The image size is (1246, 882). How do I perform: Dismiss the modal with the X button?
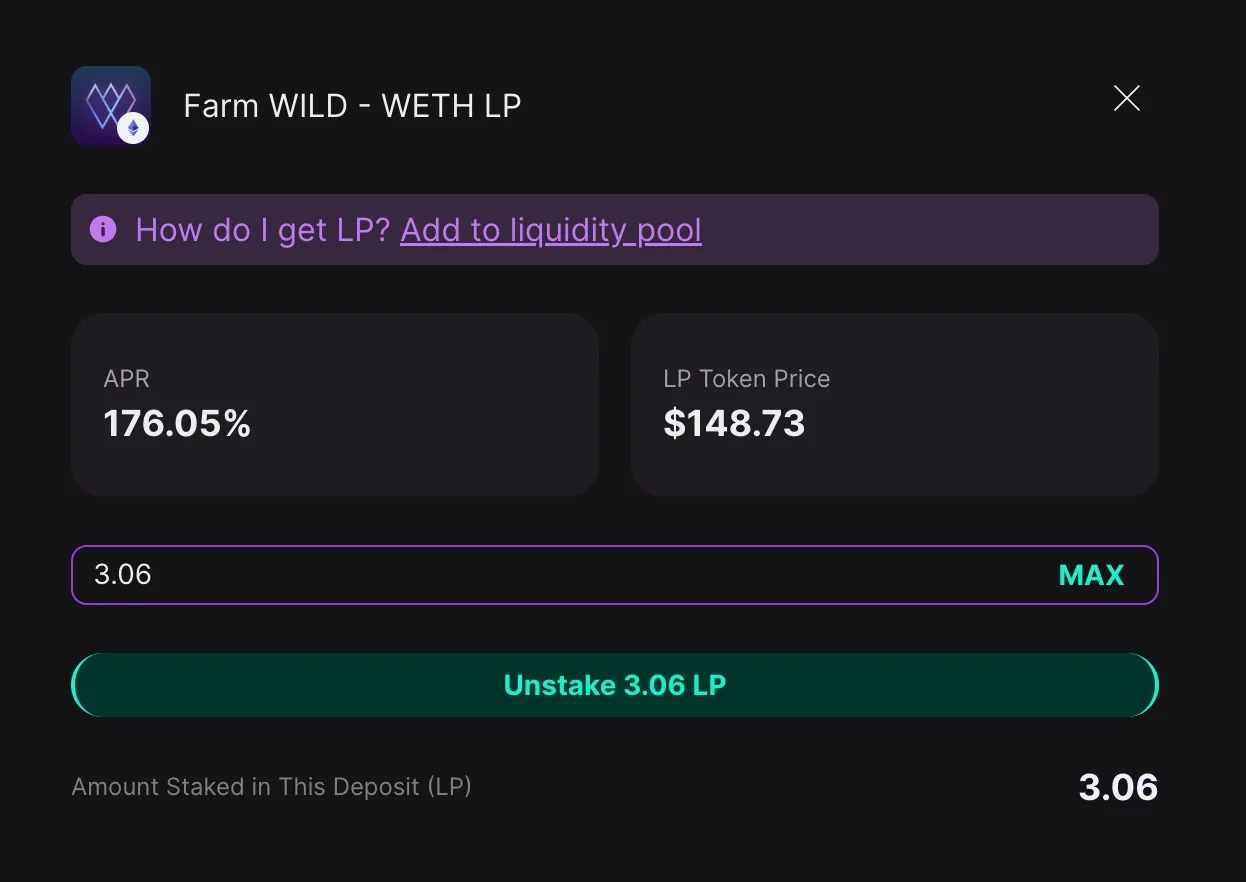pos(1127,98)
